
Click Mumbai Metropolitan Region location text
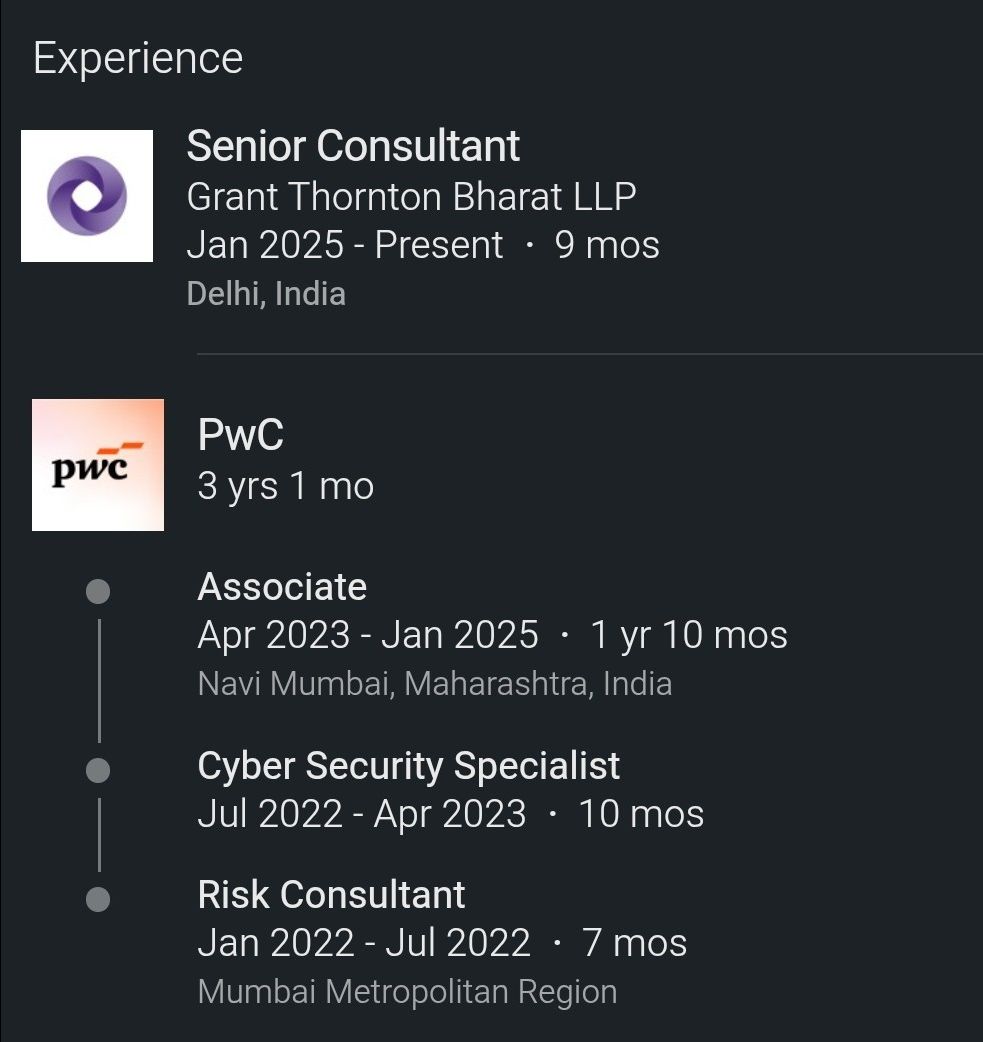(407, 992)
